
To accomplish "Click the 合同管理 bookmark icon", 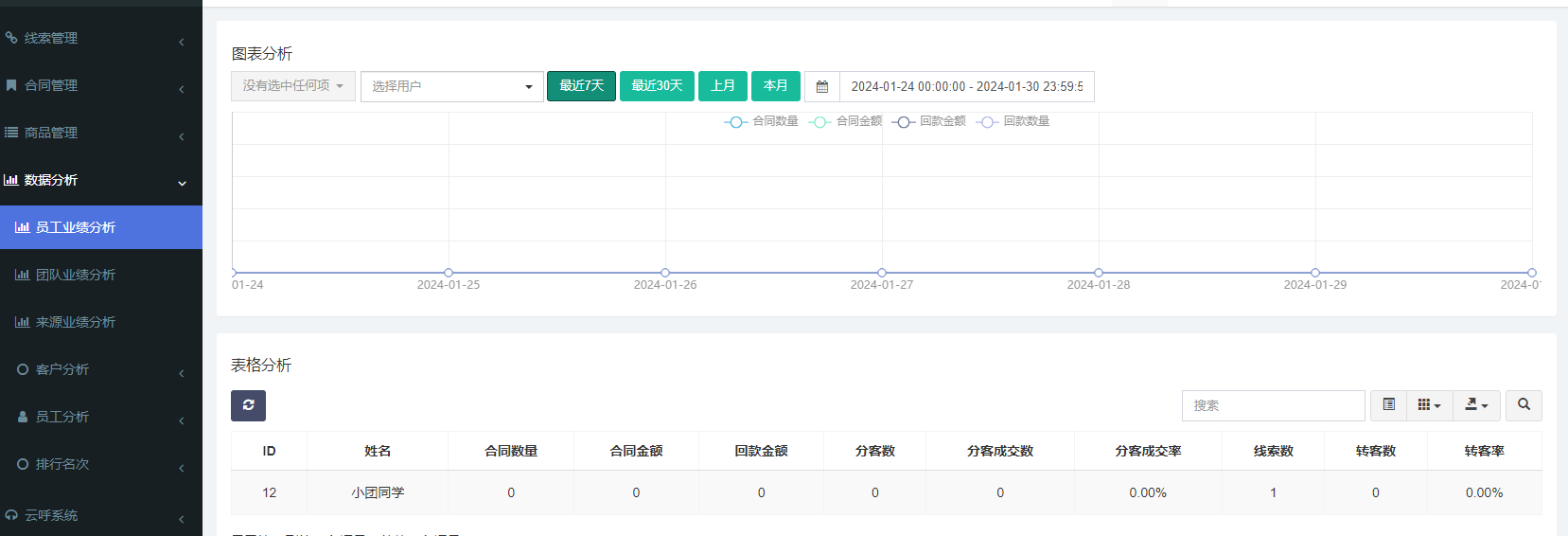I will tap(11, 85).
